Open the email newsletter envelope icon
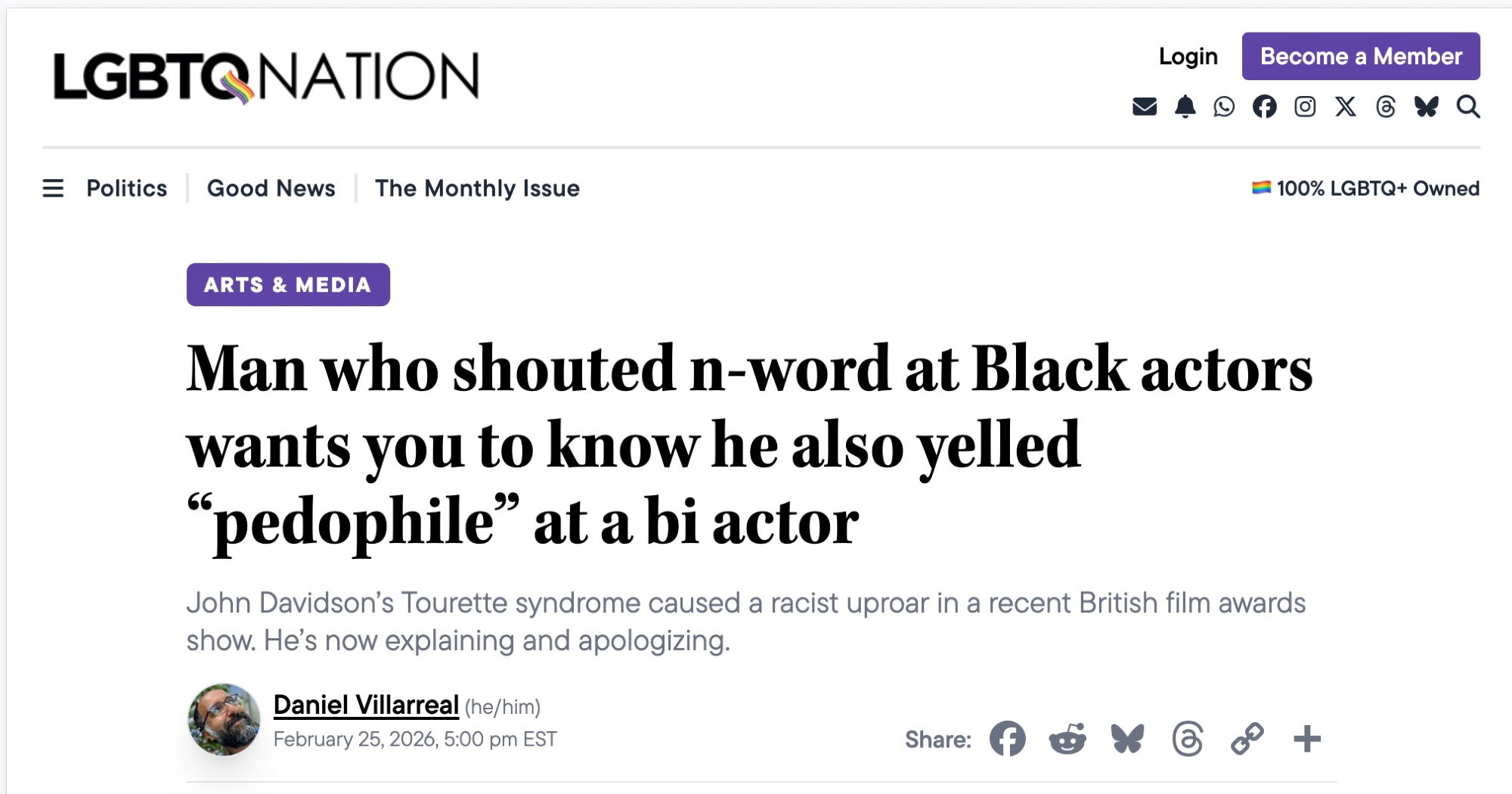This screenshot has height=794, width=1512. [1145, 107]
